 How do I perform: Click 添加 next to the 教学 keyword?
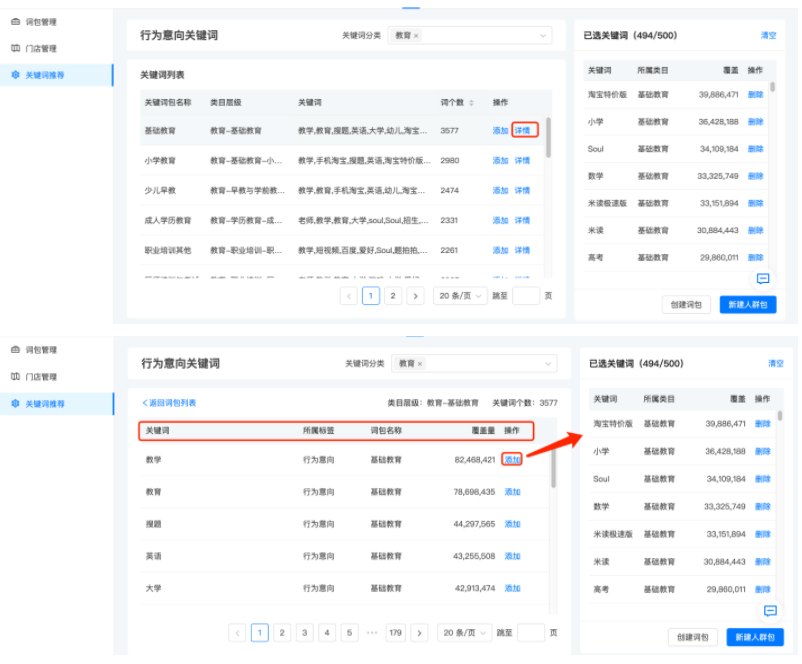(x=512, y=459)
